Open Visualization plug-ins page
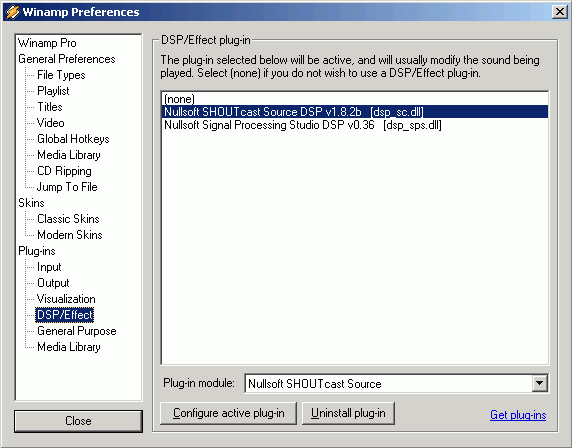Viewport: 572px width, 448px height. (66, 299)
